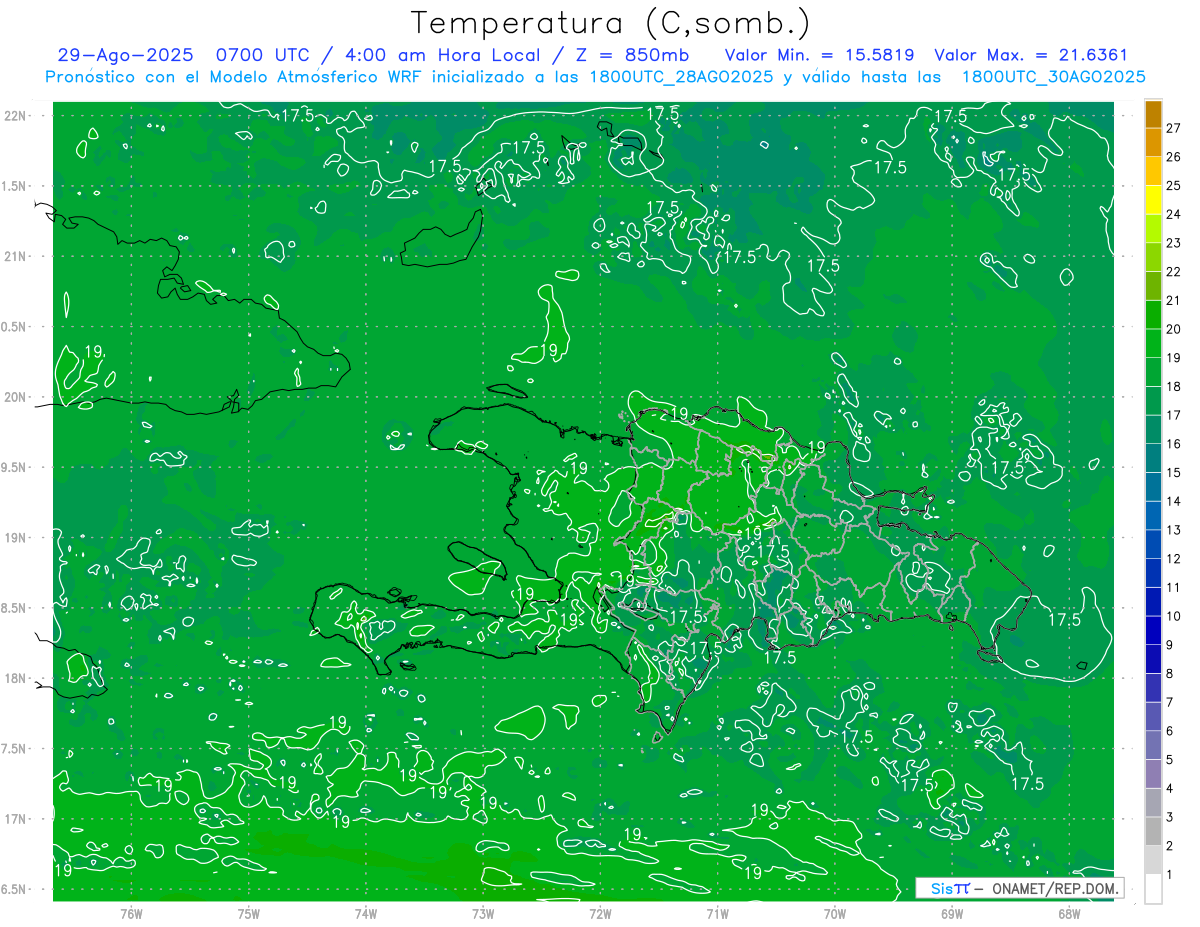Click the '72W' longitude axis label
The width and height of the screenshot is (1200, 927).
click(x=600, y=914)
